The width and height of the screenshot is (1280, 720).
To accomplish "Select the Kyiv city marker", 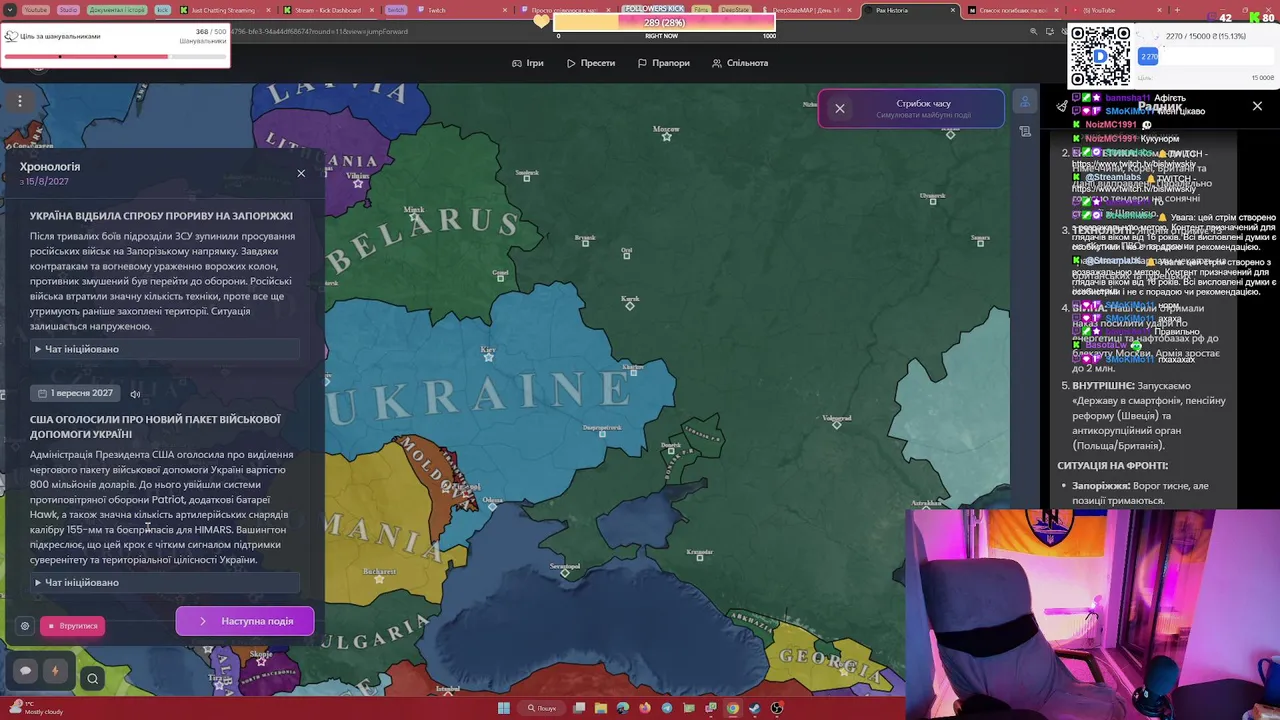I will coord(488,356).
